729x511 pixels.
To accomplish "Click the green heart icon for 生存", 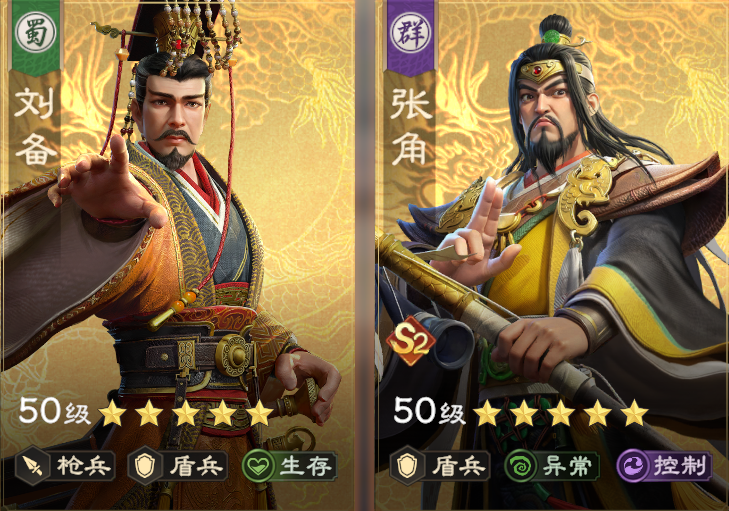I will (x=258, y=465).
